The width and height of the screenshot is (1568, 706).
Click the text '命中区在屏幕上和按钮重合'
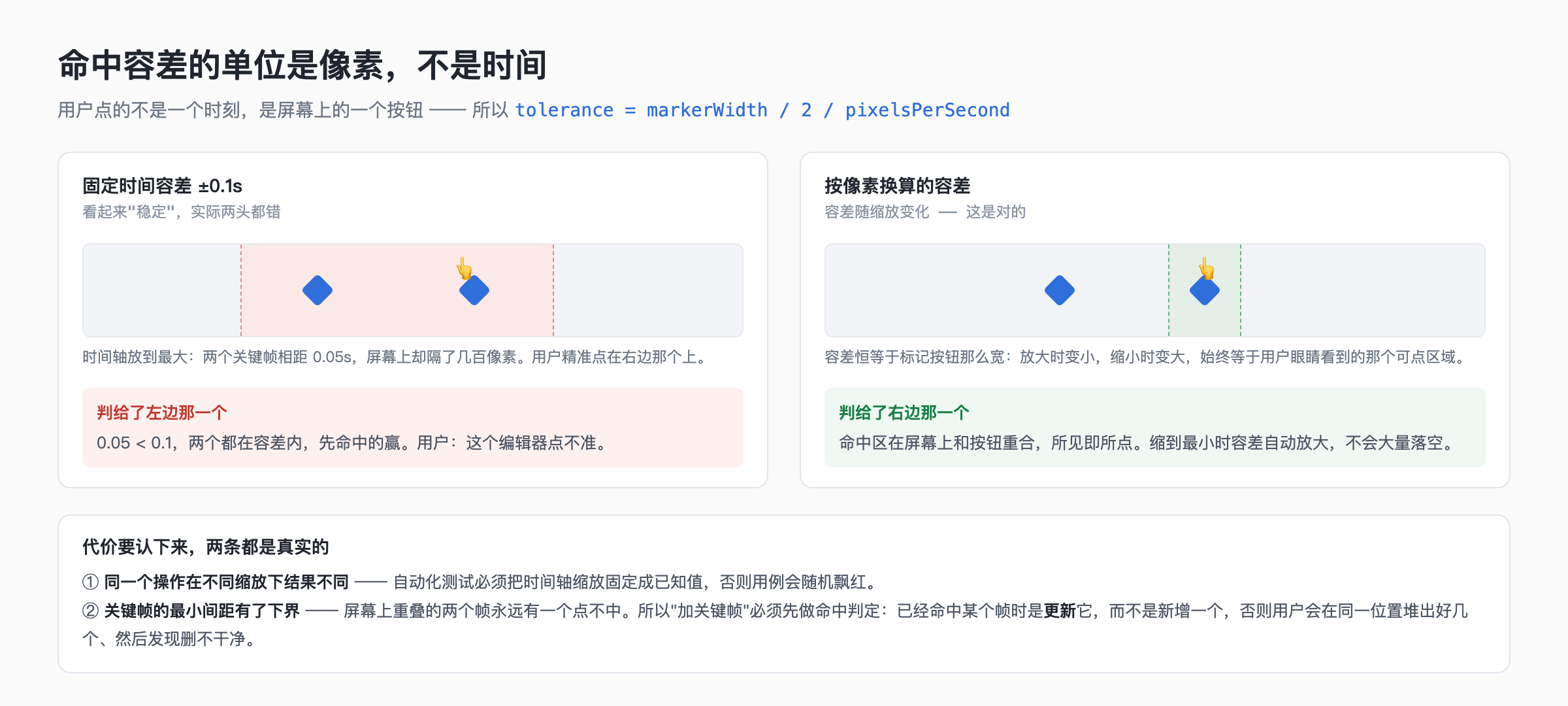tap(937, 443)
